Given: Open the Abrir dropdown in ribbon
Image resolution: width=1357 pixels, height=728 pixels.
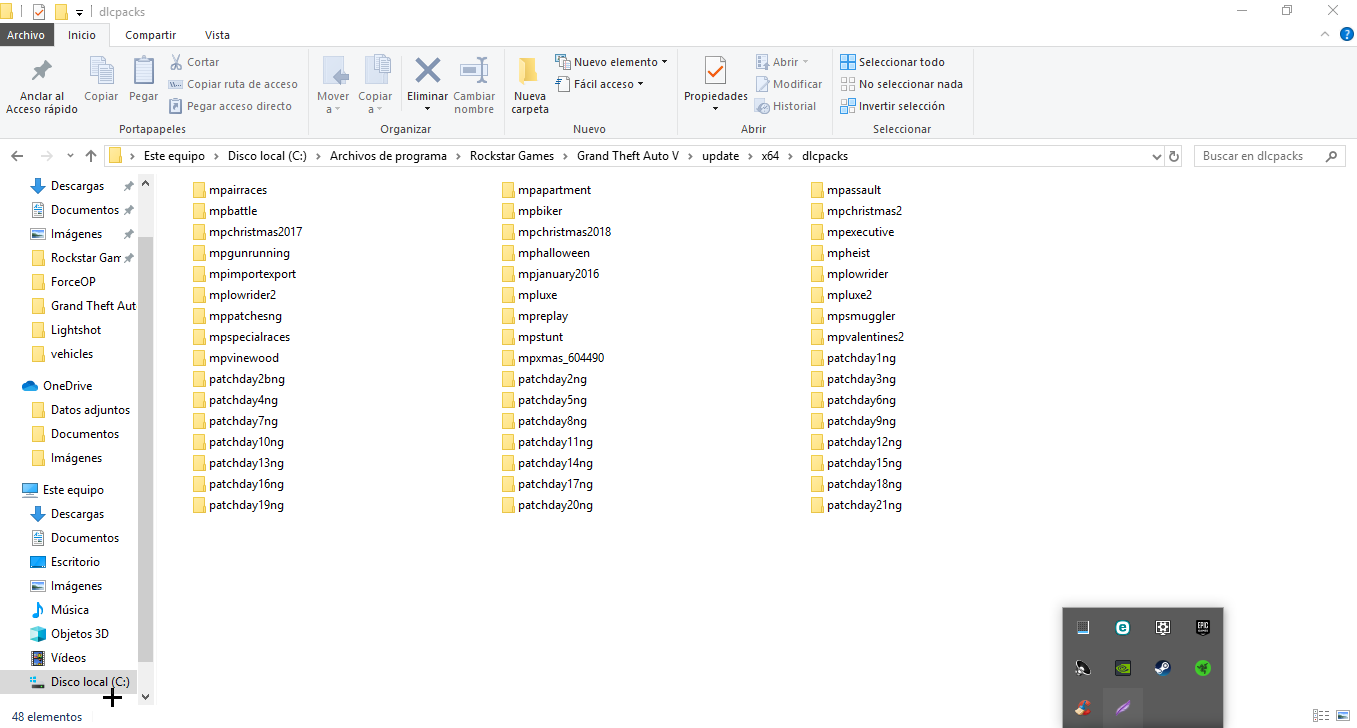Looking at the screenshot, I should (x=782, y=62).
